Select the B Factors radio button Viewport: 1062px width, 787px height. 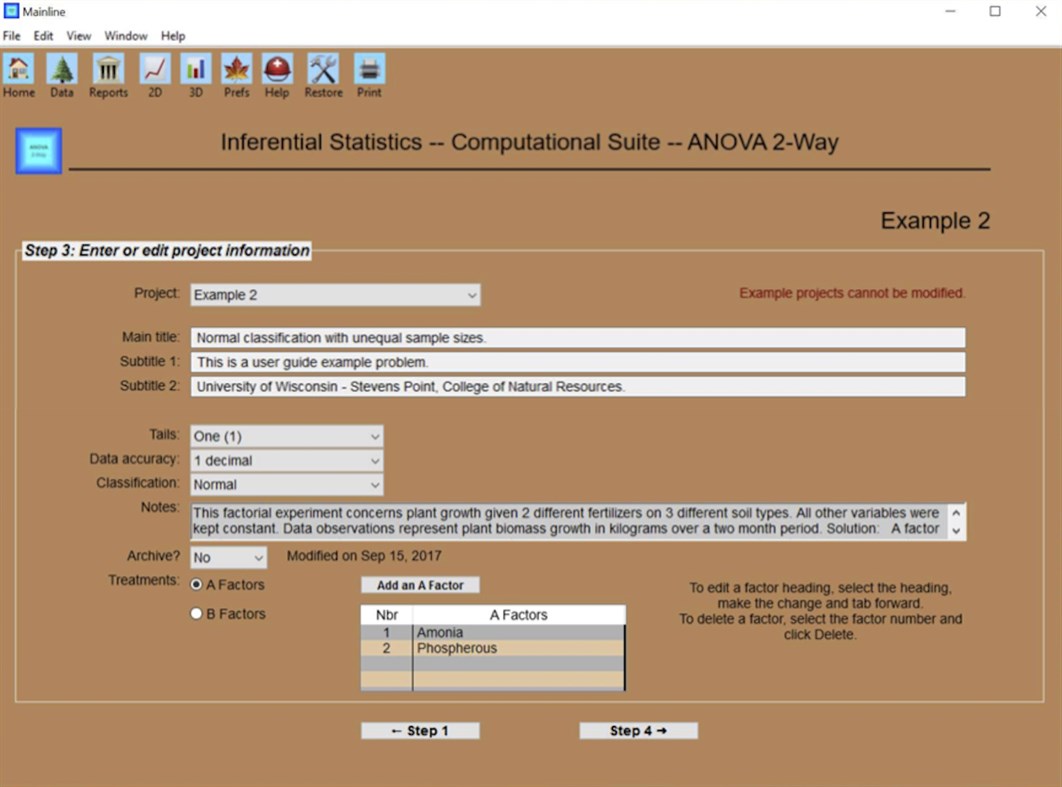tap(198, 613)
